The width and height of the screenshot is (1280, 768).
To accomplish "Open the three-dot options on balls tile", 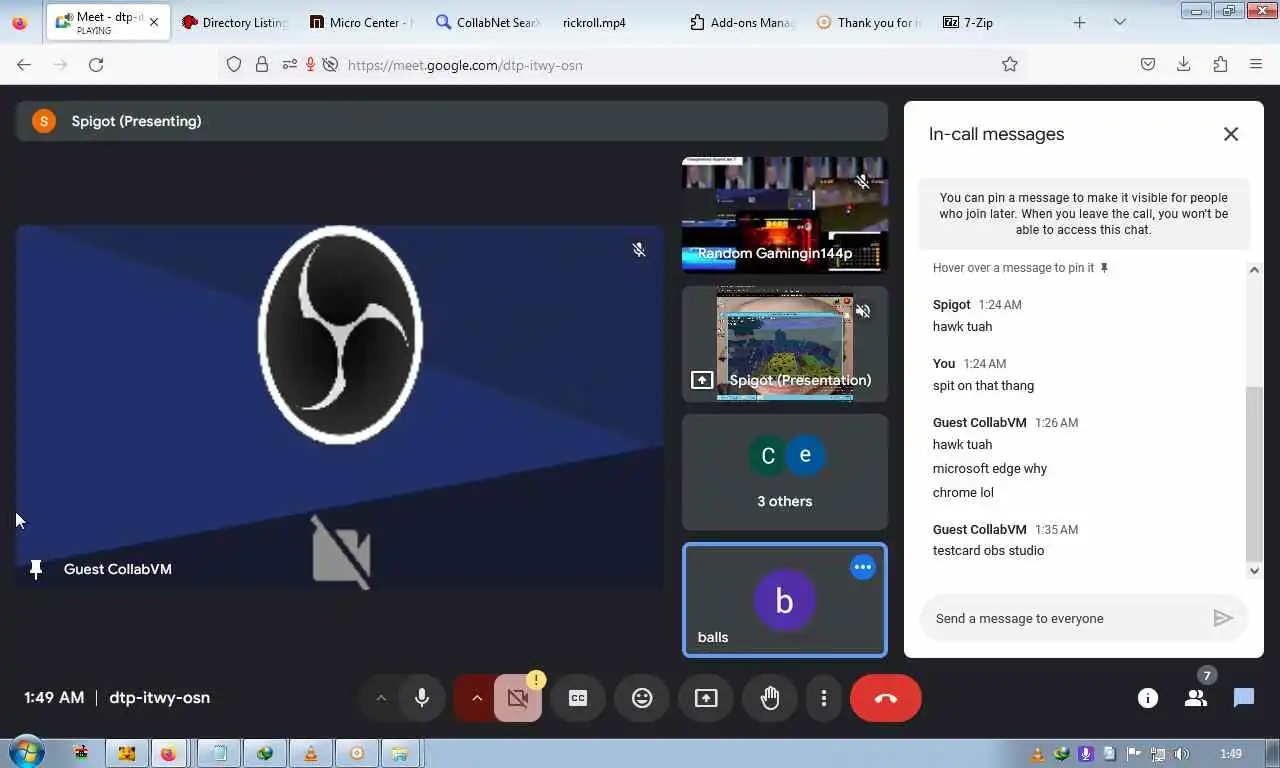I will [863, 567].
